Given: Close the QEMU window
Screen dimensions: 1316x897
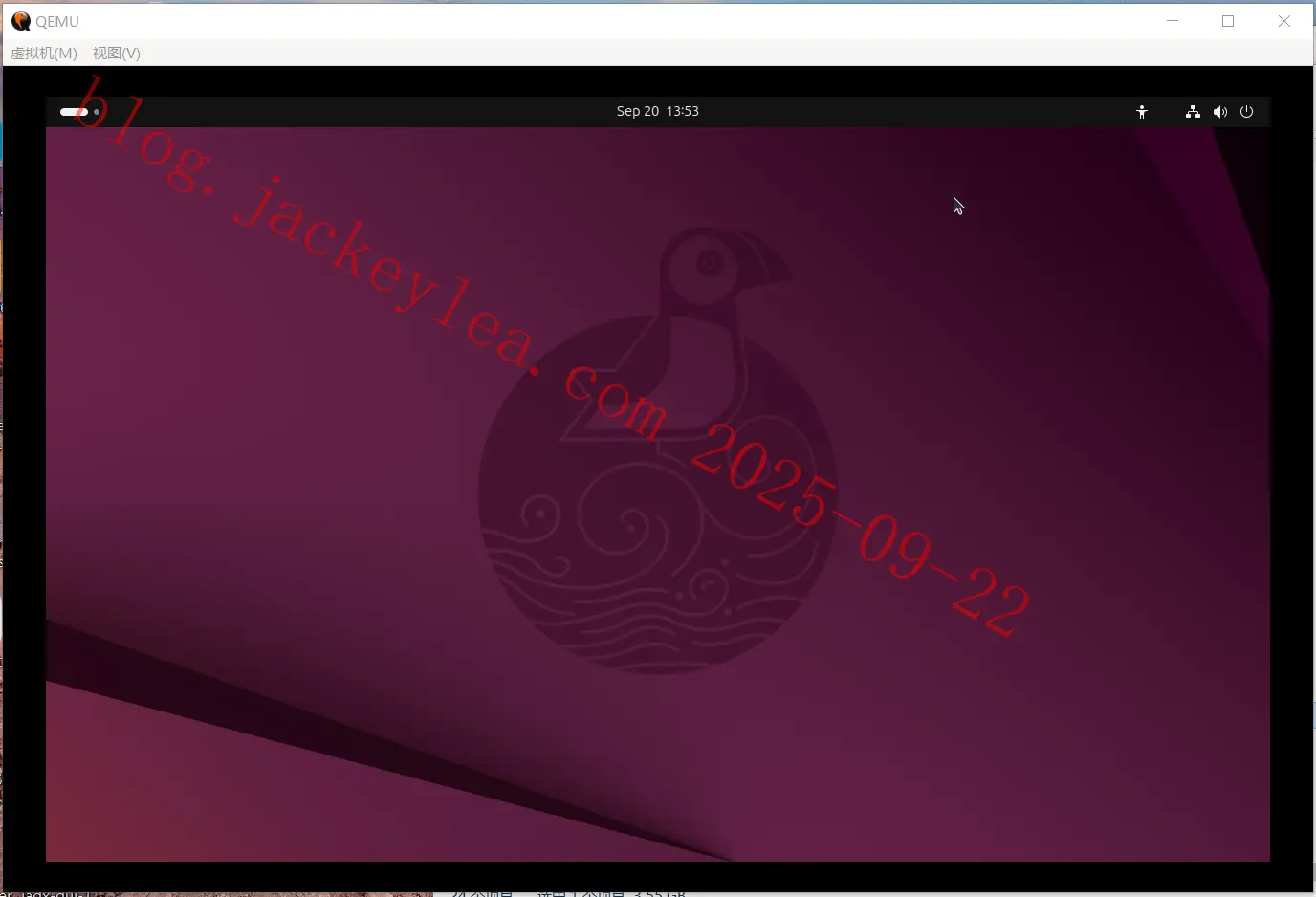Looking at the screenshot, I should 1284,21.
